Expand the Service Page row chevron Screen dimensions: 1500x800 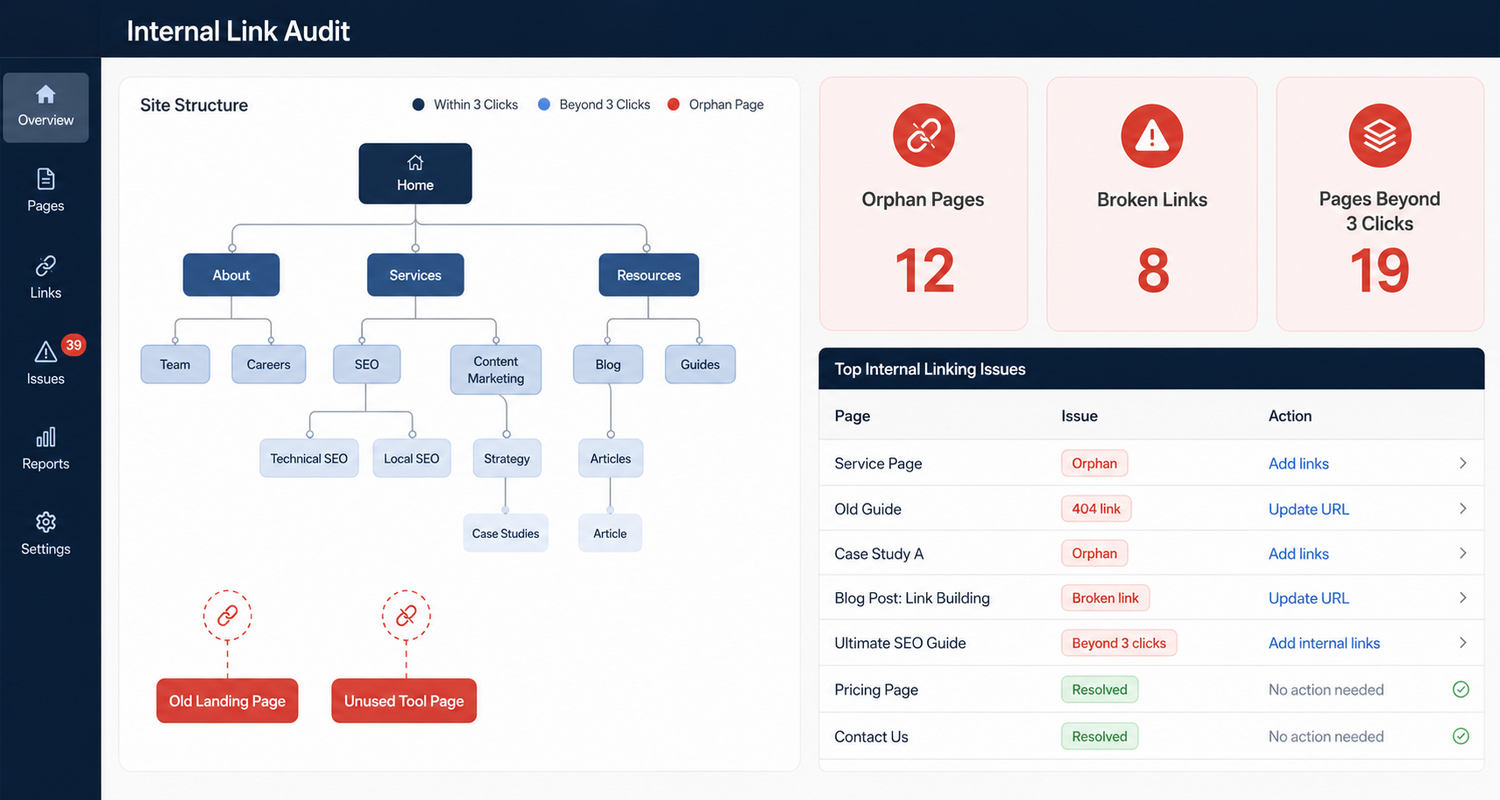tap(1463, 463)
